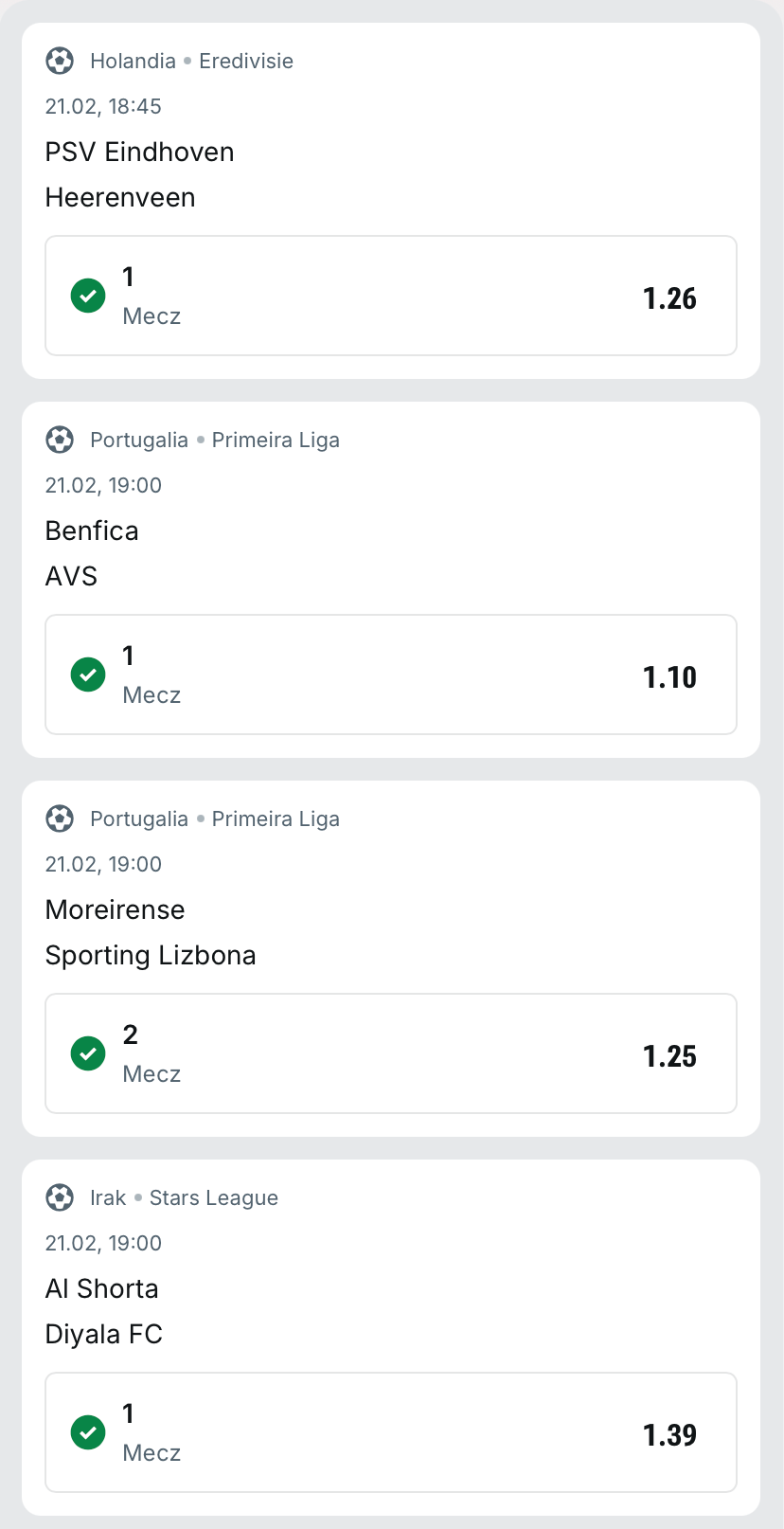The width and height of the screenshot is (784, 1529).
Task: Select the 1.10 odds on Benfica
Action: 669,677
